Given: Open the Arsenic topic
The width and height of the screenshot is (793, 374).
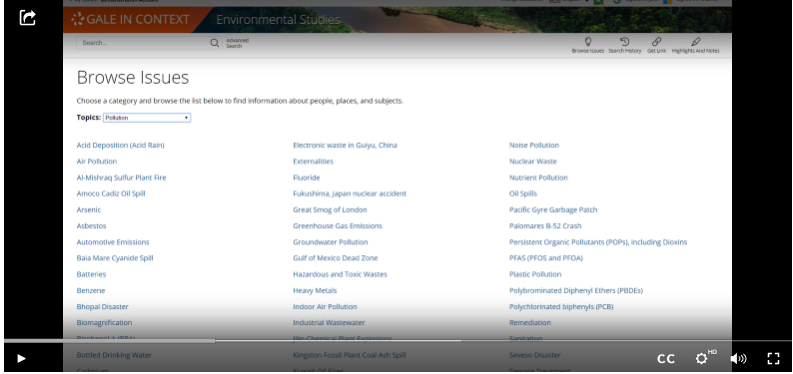Looking at the screenshot, I should (x=89, y=210).
